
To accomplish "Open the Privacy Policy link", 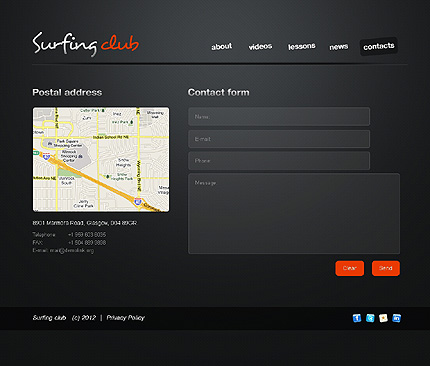I will (x=126, y=318).
